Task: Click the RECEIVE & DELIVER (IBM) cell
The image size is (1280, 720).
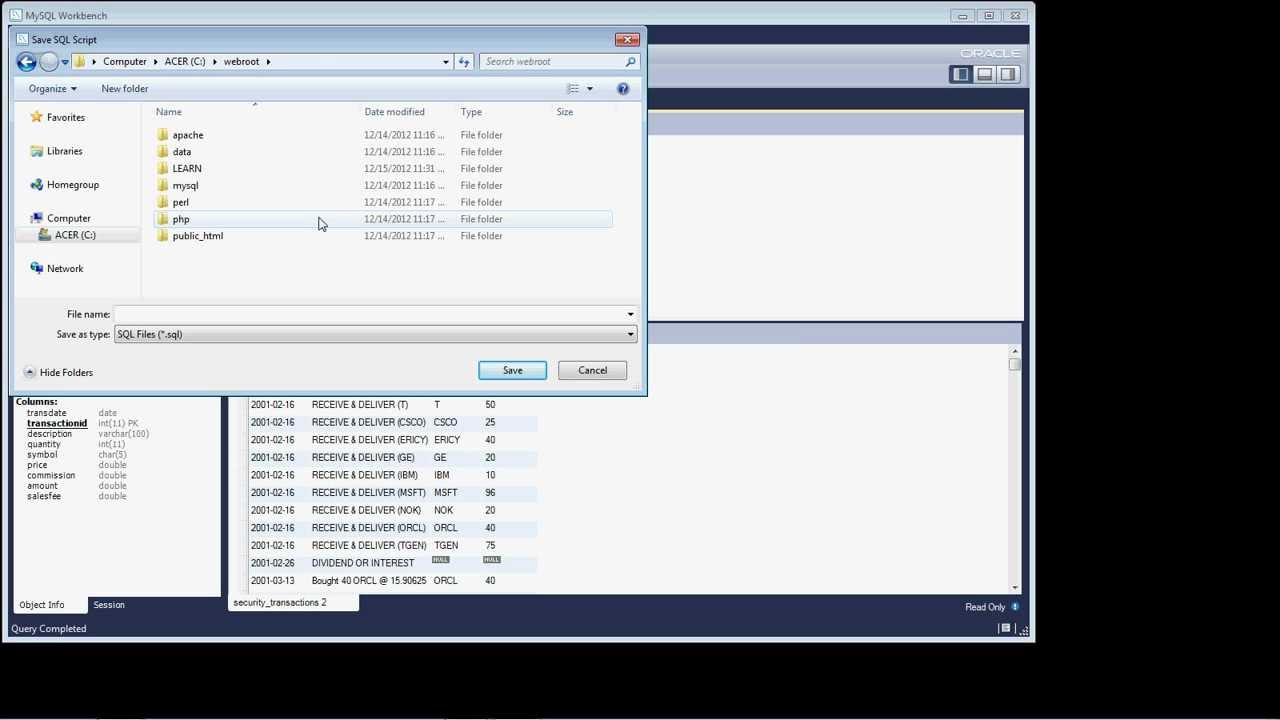Action: click(365, 475)
